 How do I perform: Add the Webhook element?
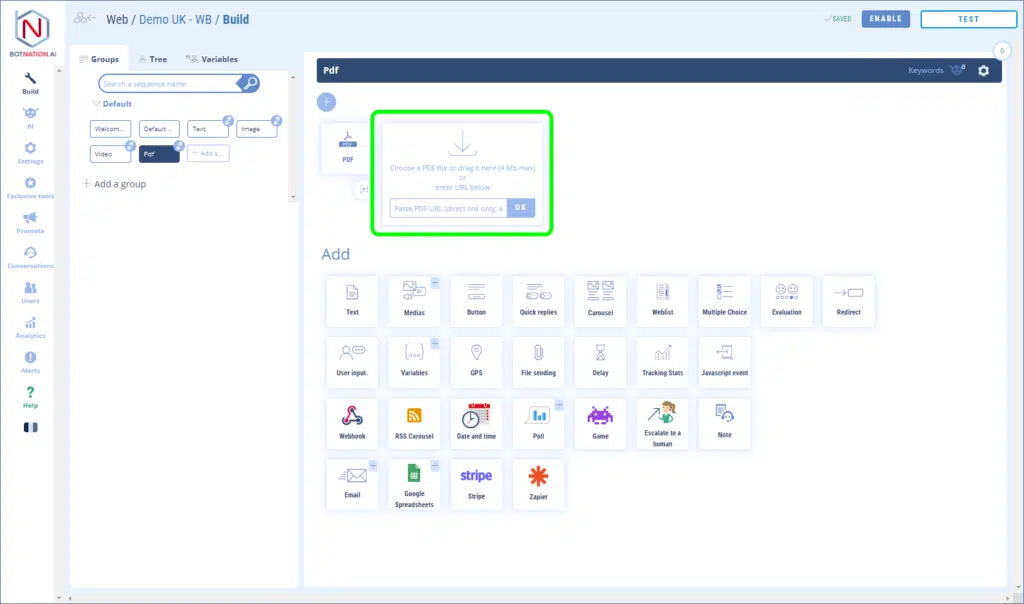coord(352,423)
